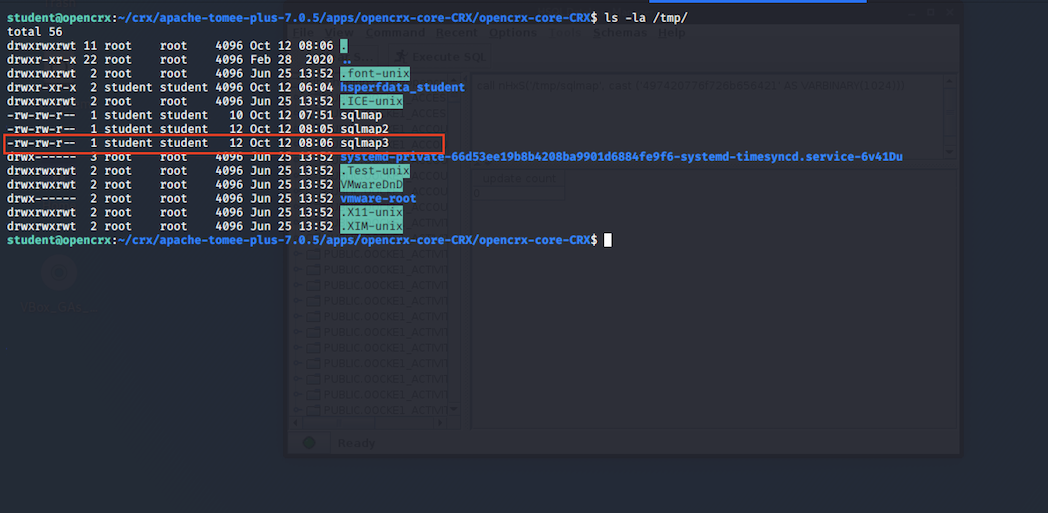Viewport: 1048px width, 513px height.
Task: Click SQL editor scrollbar down arrow
Action: pos(951,152)
